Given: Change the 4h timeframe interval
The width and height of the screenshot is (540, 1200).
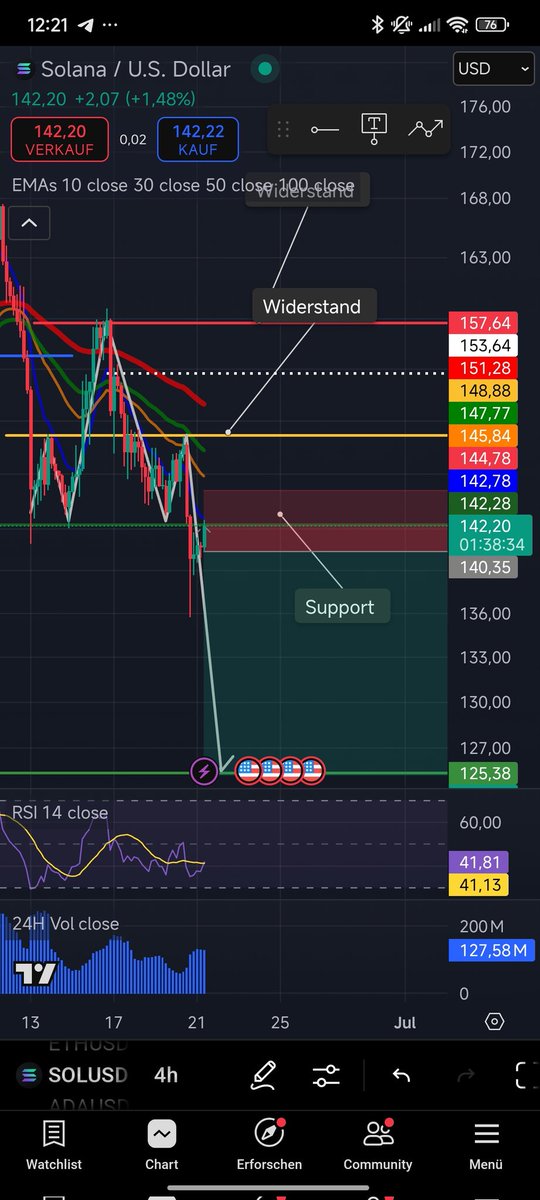Looking at the screenshot, I should [166, 1075].
